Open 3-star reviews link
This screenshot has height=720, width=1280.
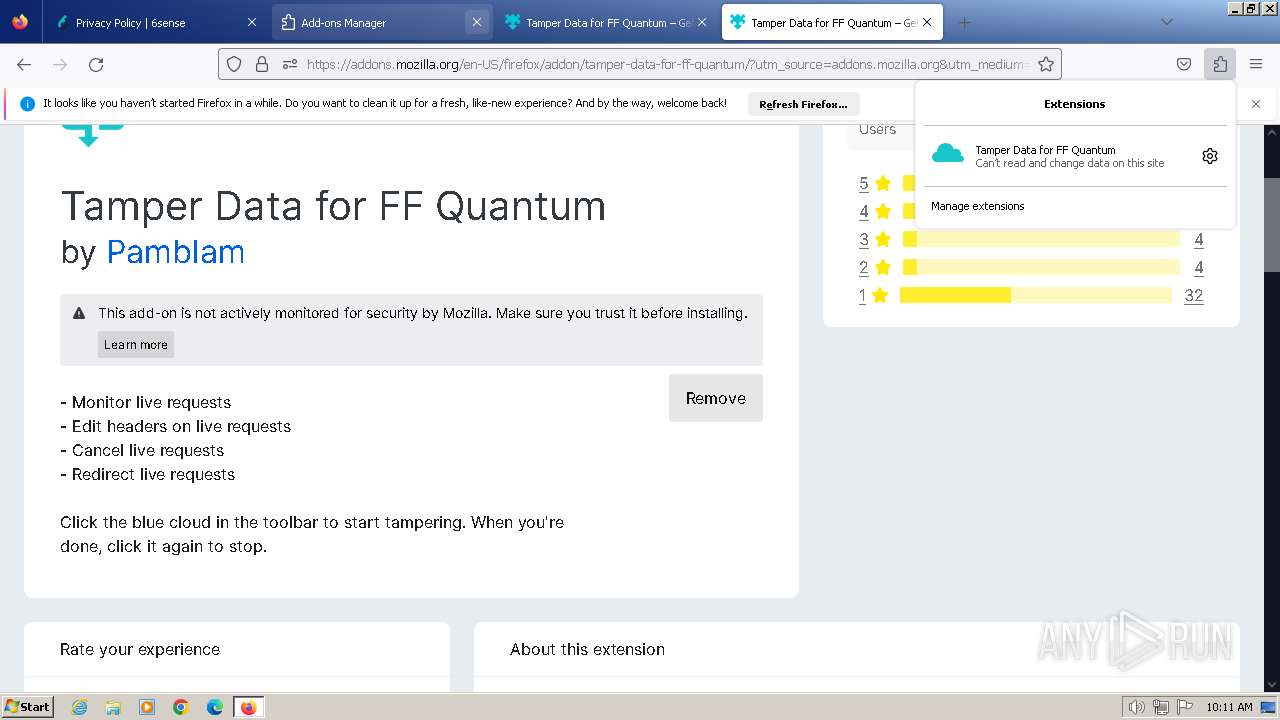pyautogui.click(x=864, y=239)
